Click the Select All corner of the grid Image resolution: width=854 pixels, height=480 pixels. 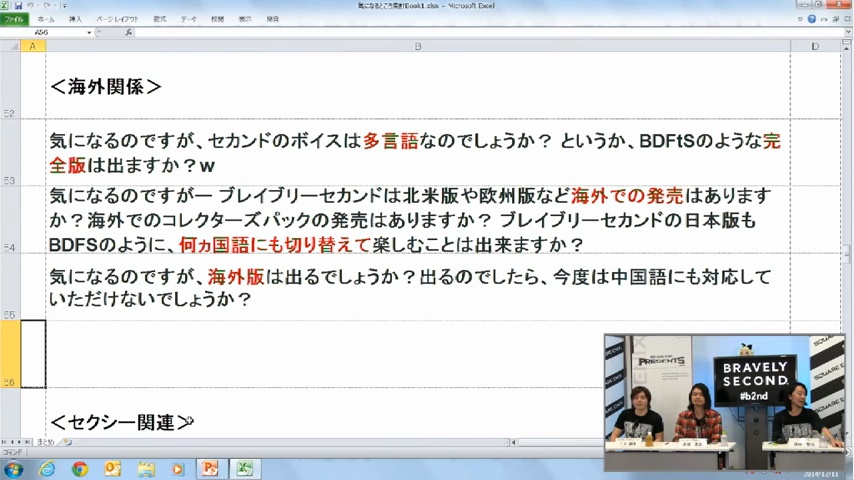10,46
